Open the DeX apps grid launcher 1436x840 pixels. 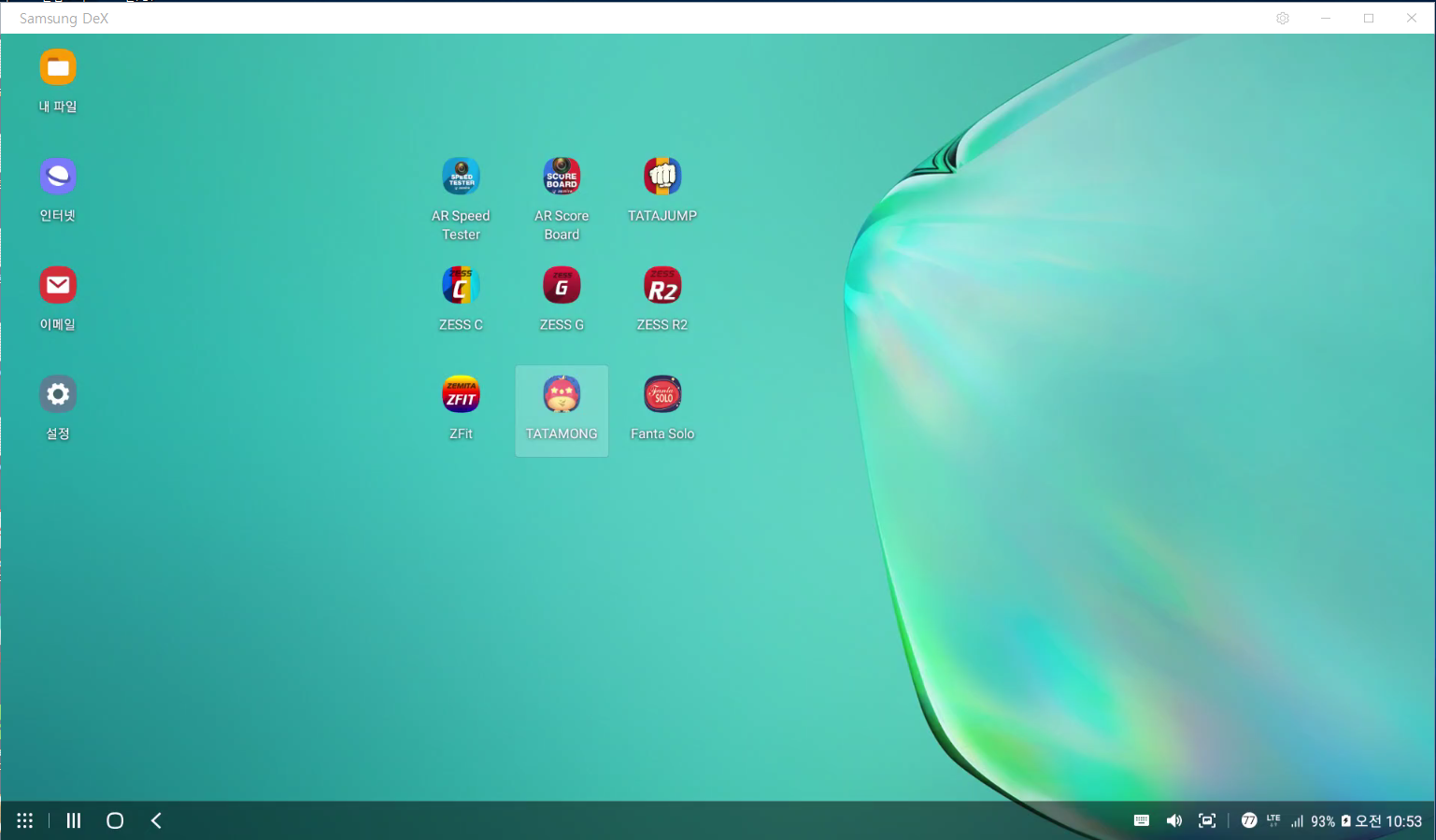(25, 820)
